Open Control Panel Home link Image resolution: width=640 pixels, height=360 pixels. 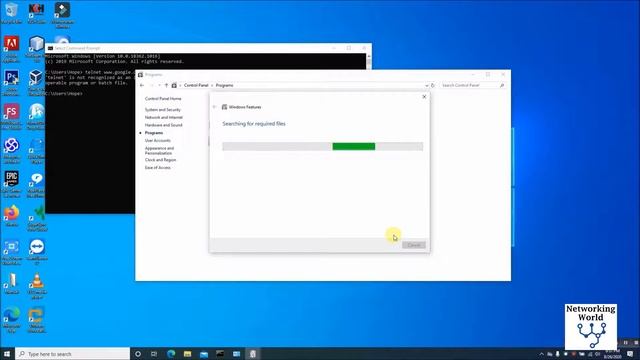(163, 99)
